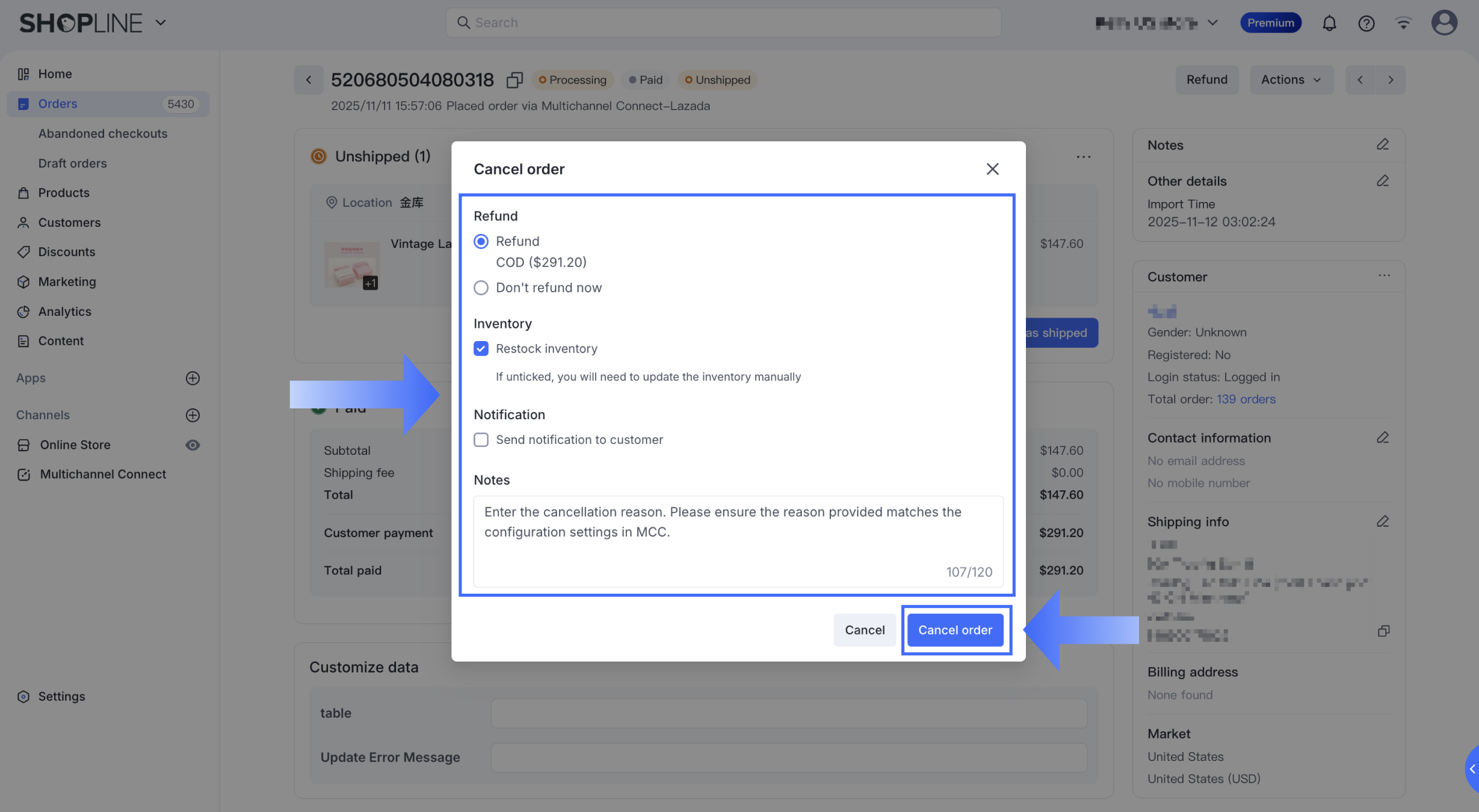Viewport: 1479px width, 812px height.
Task: Copy order number with copy icon
Action: click(514, 79)
